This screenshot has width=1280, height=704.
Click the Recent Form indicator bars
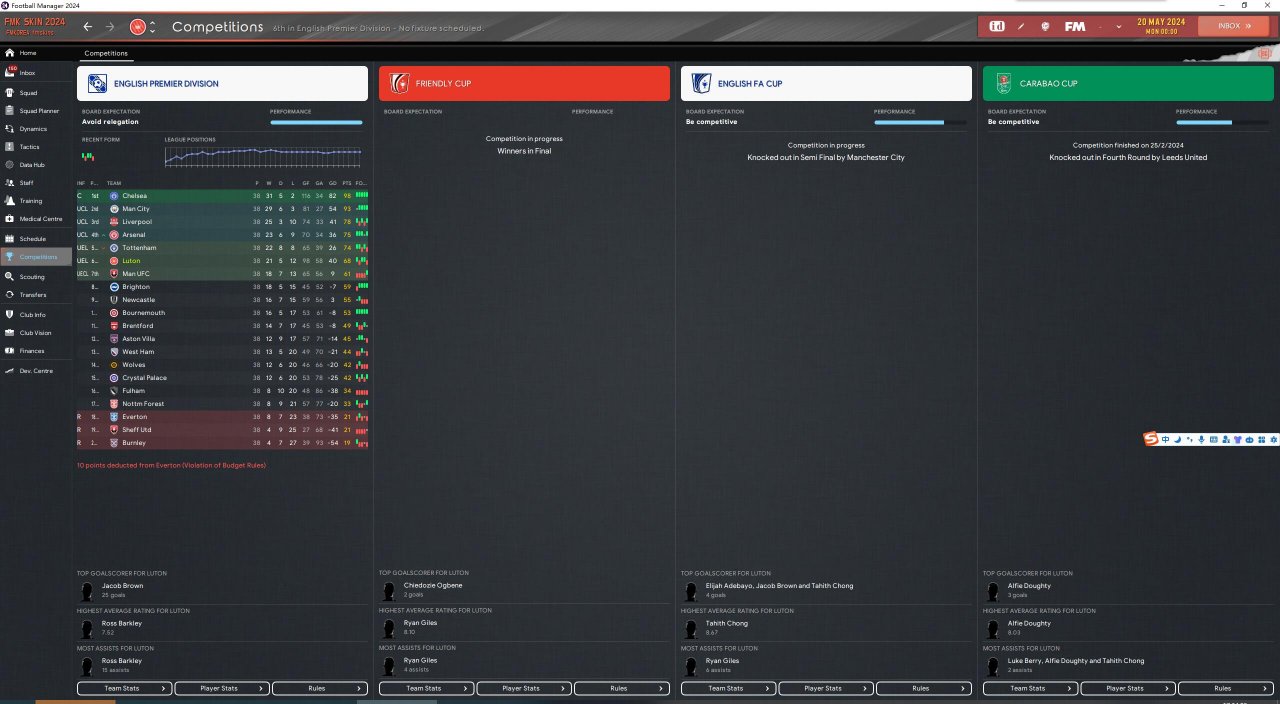click(88, 156)
